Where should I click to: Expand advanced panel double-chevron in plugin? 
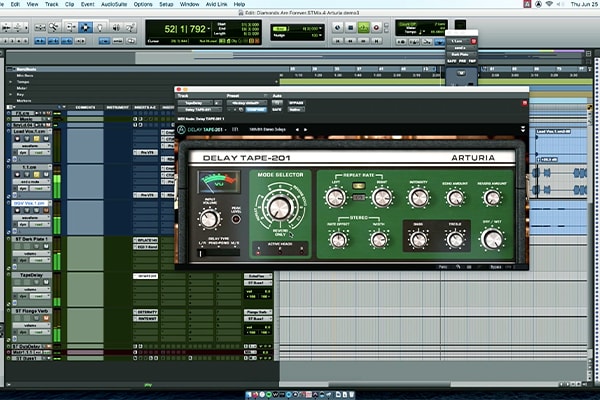[x=523, y=129]
